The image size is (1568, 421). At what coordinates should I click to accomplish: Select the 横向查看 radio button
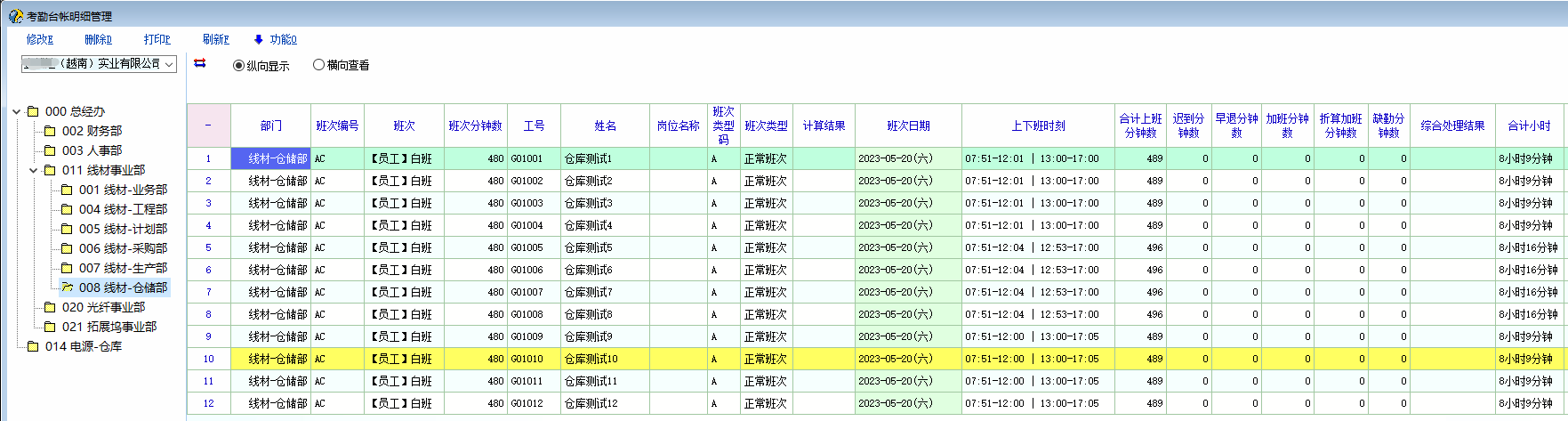(x=318, y=65)
